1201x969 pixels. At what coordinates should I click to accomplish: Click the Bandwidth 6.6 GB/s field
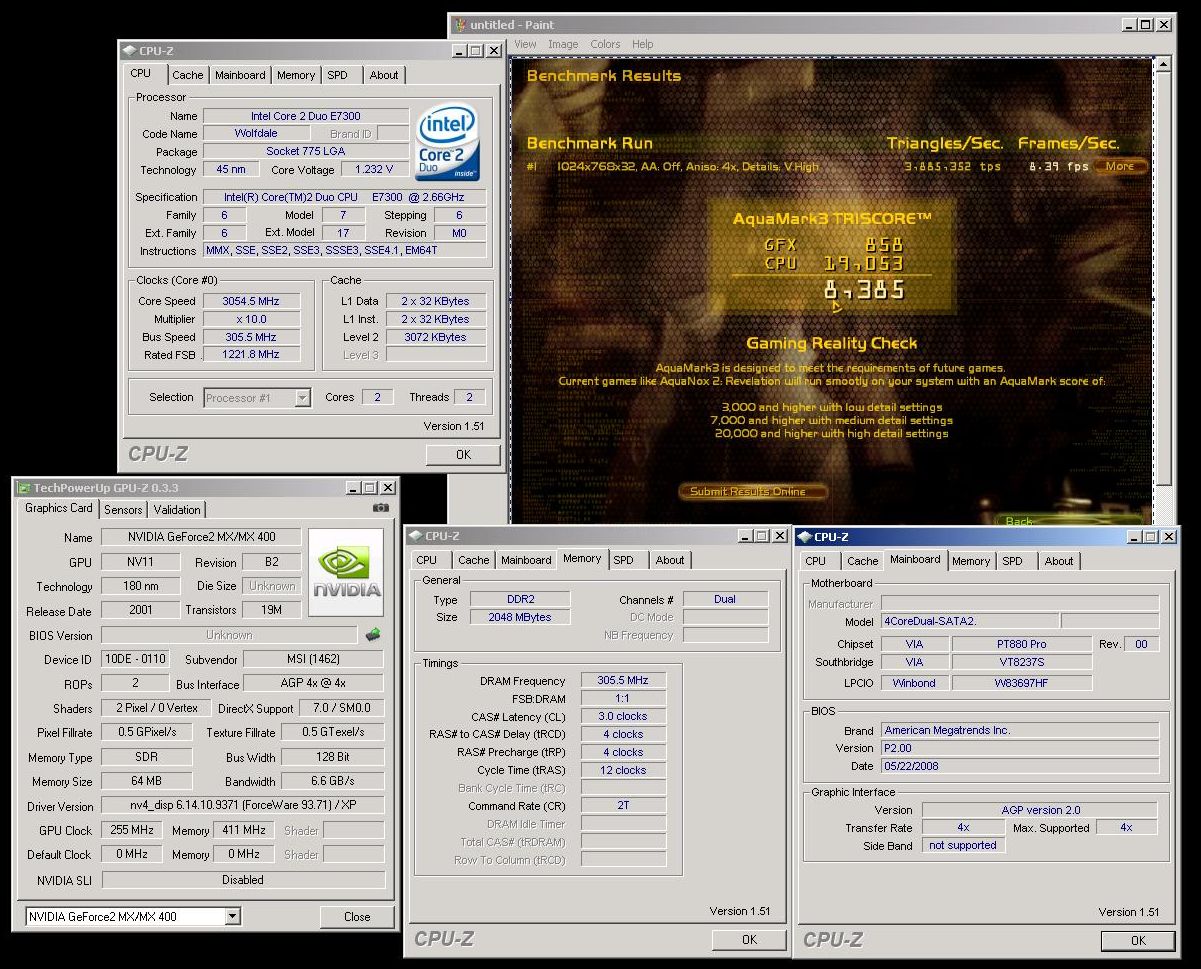click(x=333, y=781)
